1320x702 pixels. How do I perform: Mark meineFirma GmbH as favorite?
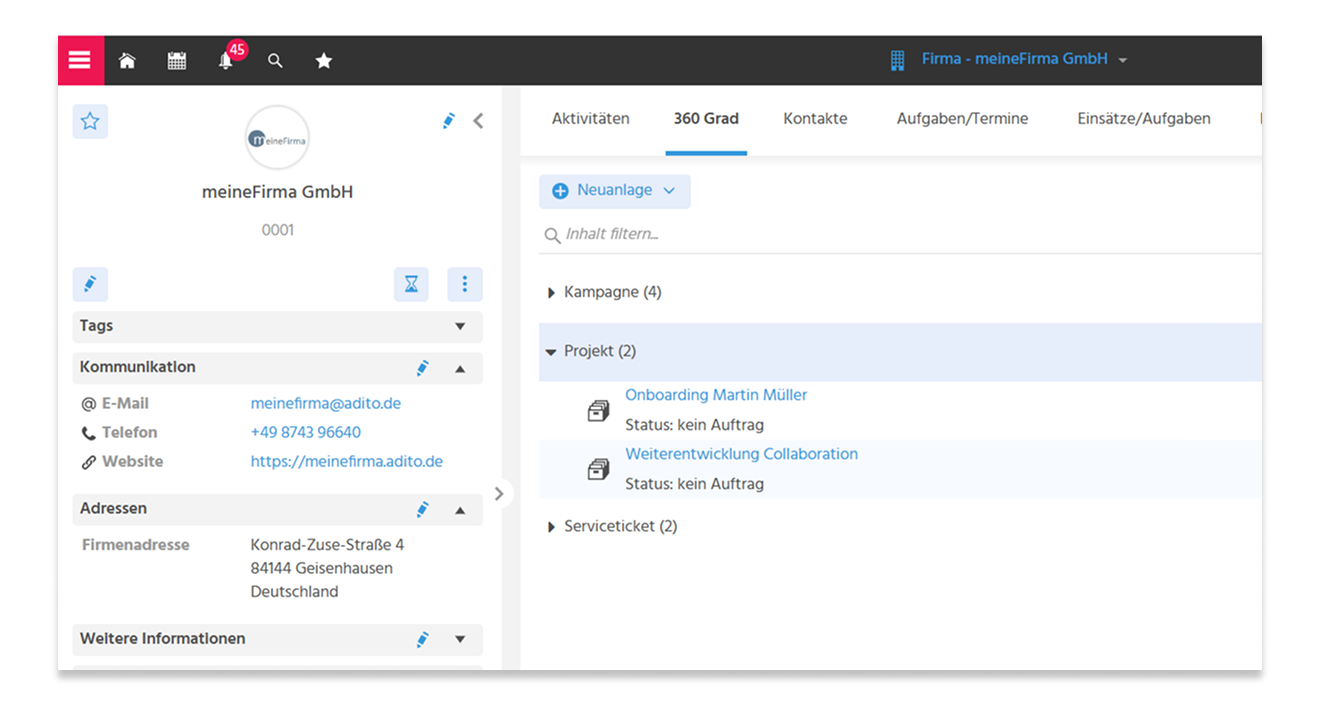coord(90,122)
